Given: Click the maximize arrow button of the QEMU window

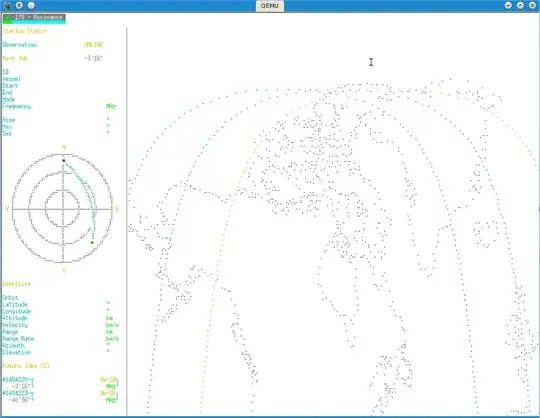Looking at the screenshot, I should tap(520, 5).
